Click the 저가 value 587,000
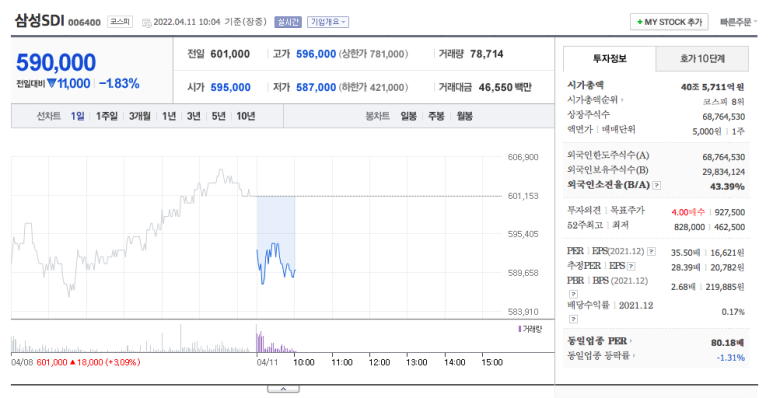Viewport: 773px width, 398px height. (316, 87)
